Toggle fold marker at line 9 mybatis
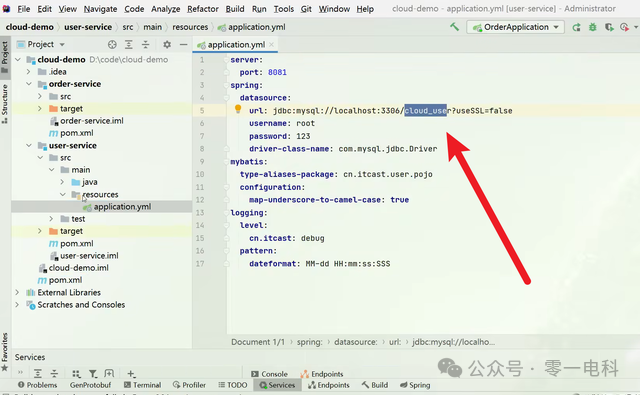 (x=226, y=162)
